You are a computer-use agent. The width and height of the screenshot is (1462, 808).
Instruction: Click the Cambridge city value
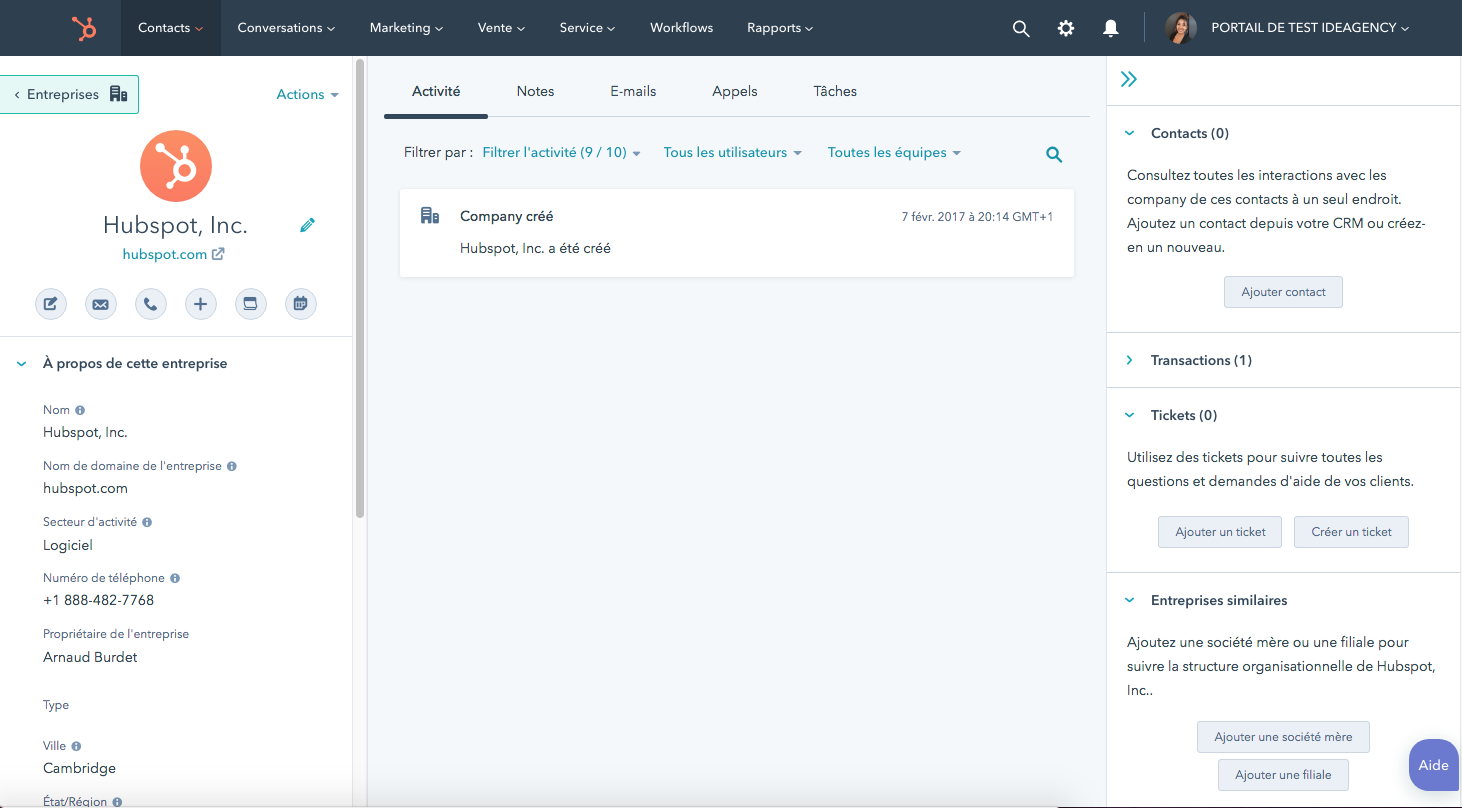pyautogui.click(x=79, y=769)
